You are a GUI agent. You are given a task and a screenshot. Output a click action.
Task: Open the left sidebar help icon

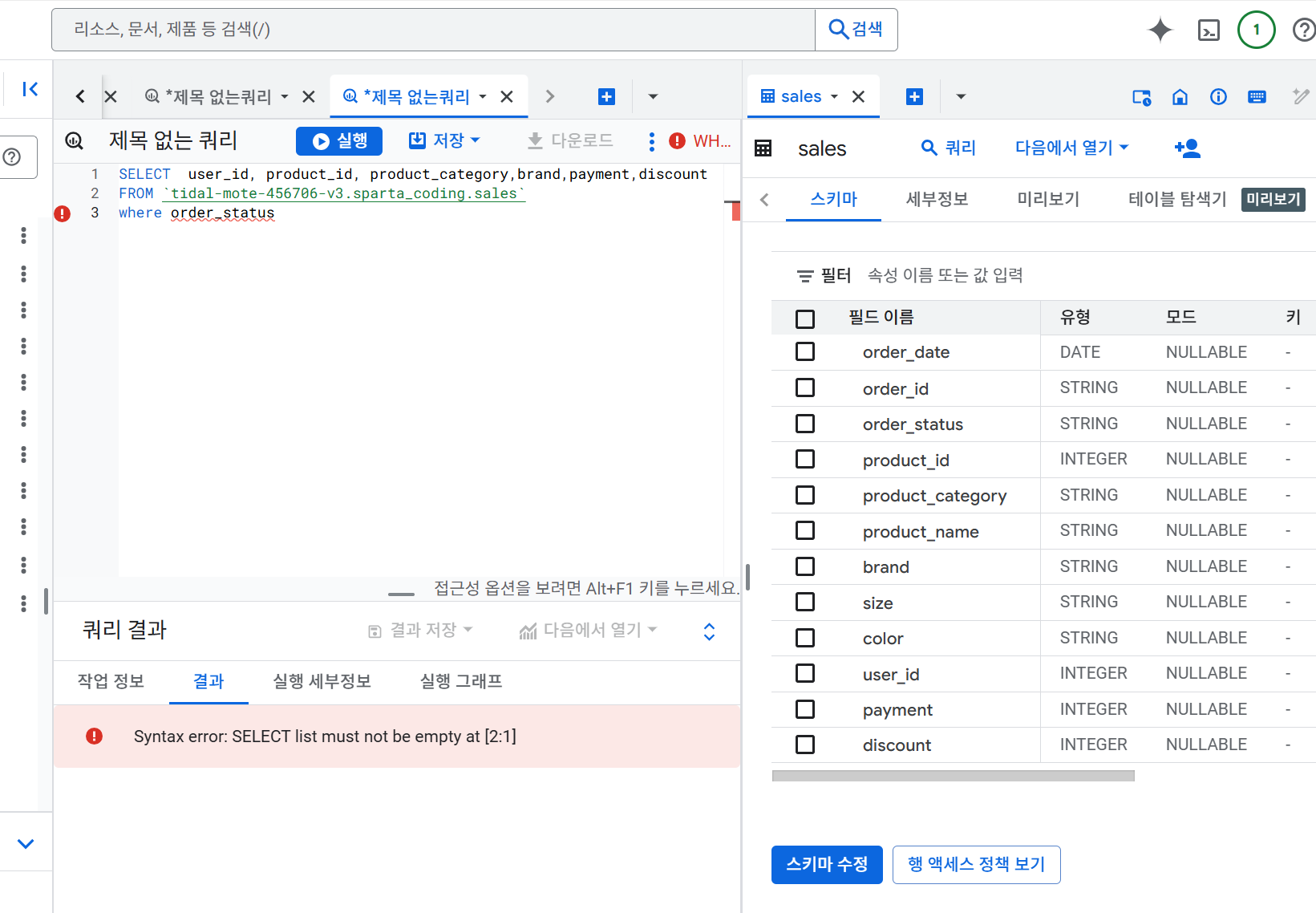tap(12, 156)
